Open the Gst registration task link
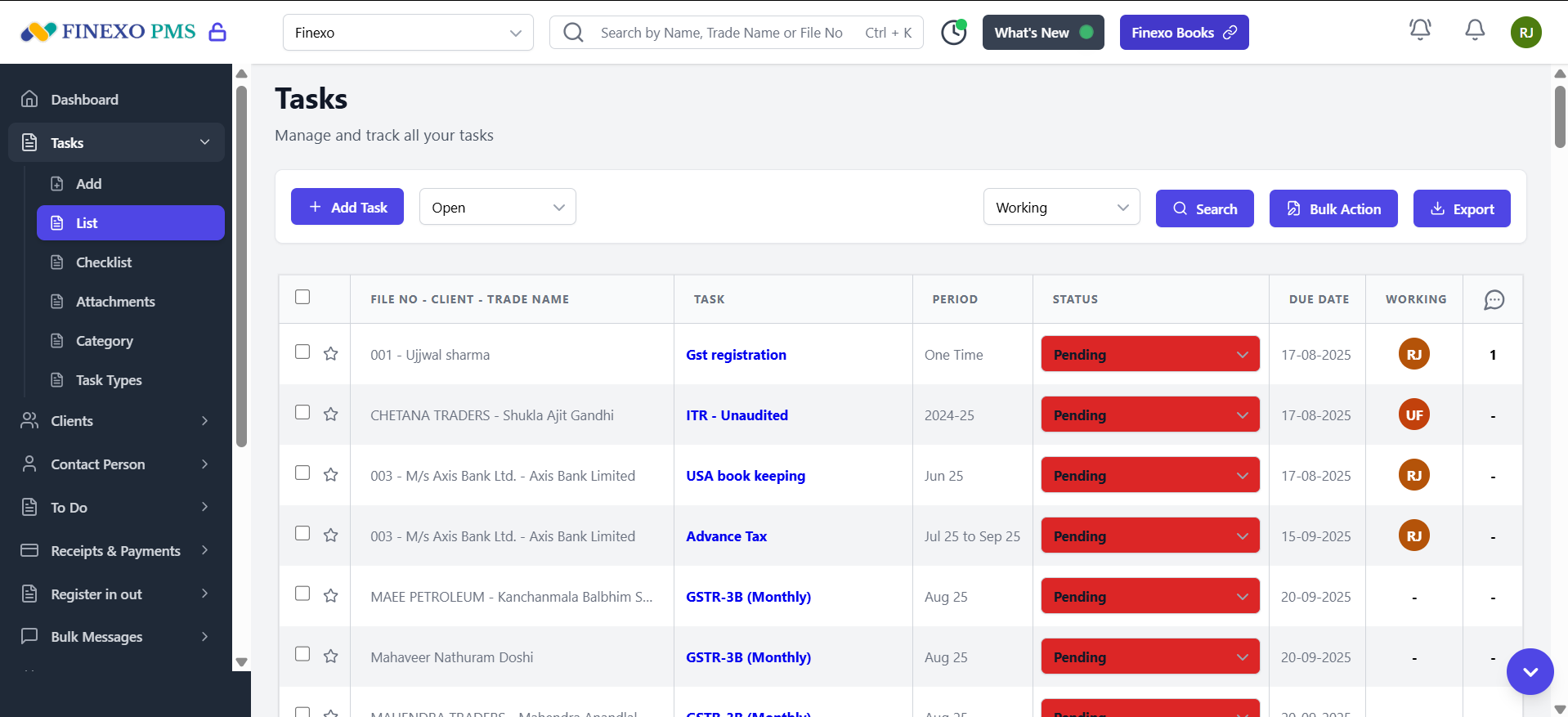The image size is (1568, 717). point(736,355)
